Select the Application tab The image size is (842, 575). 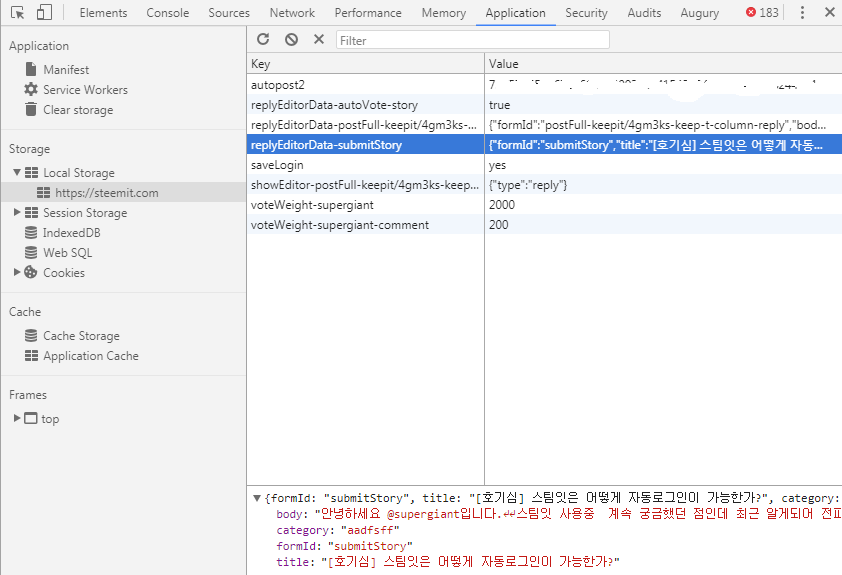[x=516, y=13]
